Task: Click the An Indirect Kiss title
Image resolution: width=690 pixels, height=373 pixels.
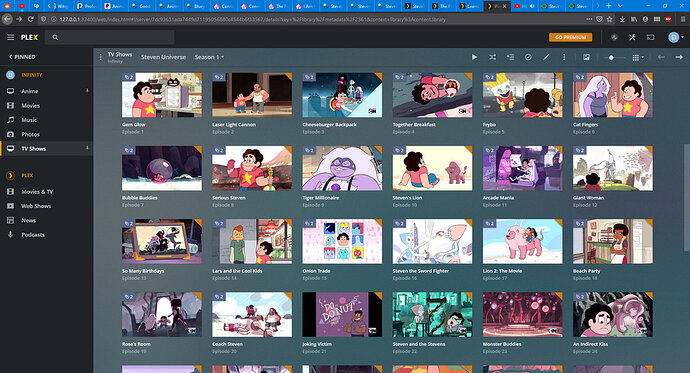Action: coord(591,344)
